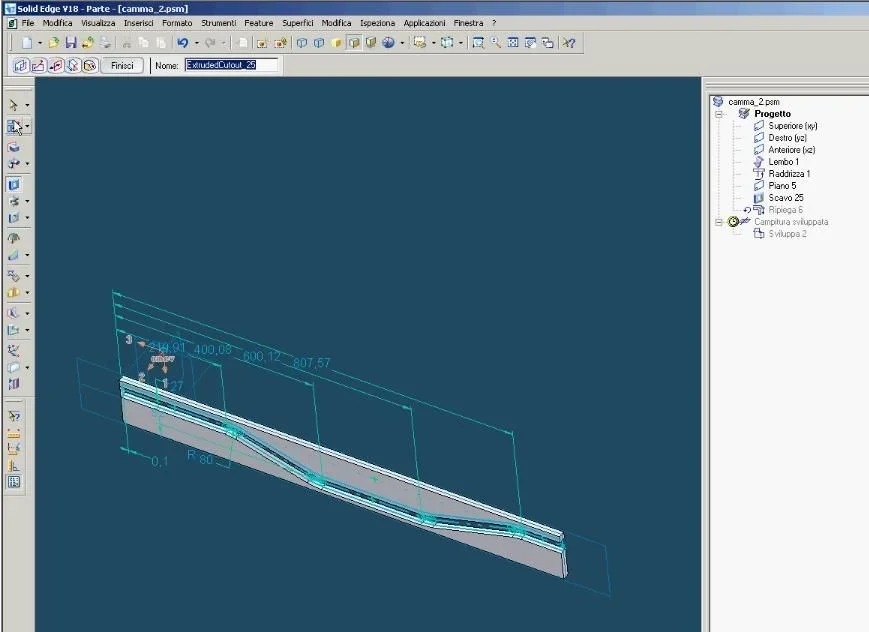Open the Strumenti menu
869x632 pixels.
click(x=218, y=23)
